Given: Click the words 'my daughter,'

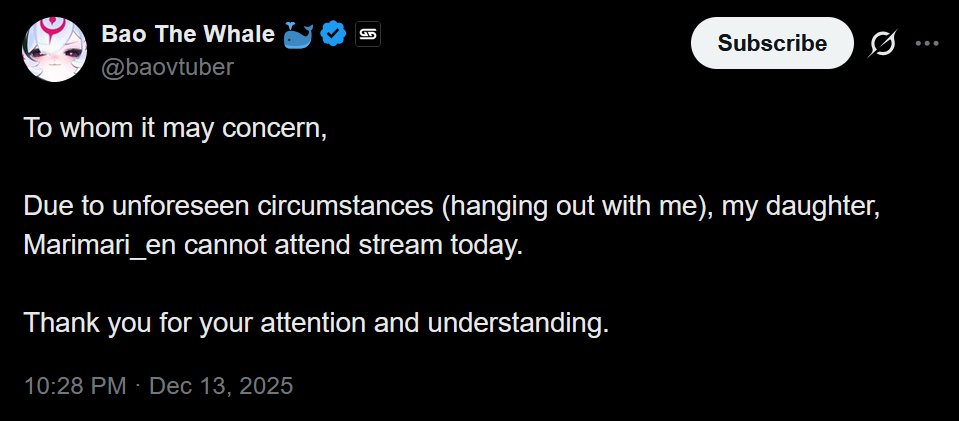Looking at the screenshot, I should click(x=801, y=207).
